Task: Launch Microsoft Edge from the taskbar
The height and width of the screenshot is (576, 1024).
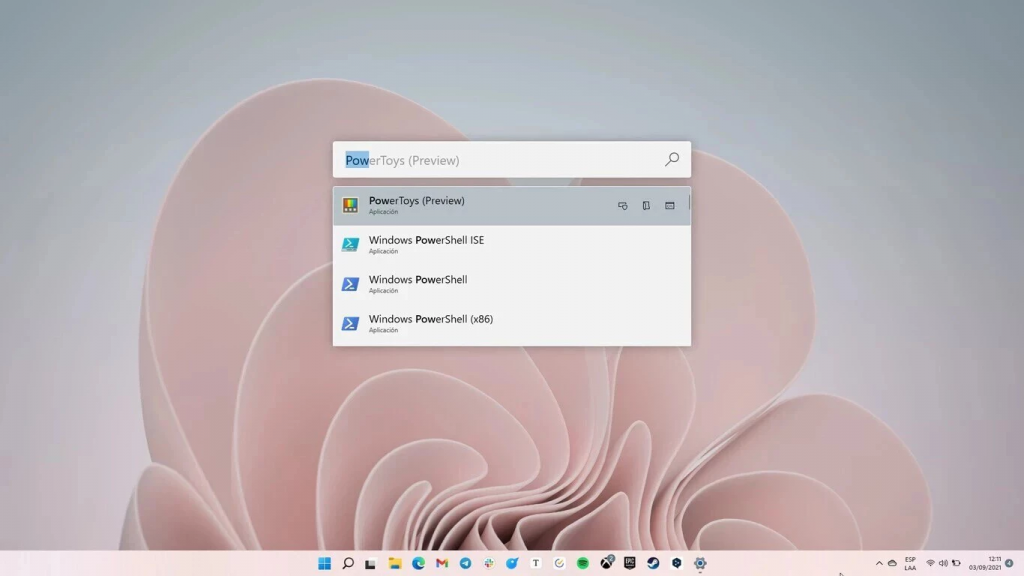Action: tap(418, 563)
